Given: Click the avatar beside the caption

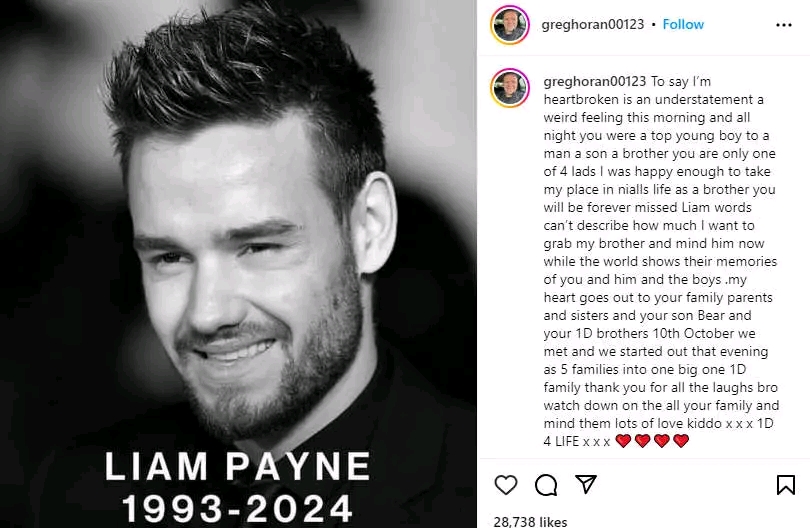Looking at the screenshot, I should 510,88.
